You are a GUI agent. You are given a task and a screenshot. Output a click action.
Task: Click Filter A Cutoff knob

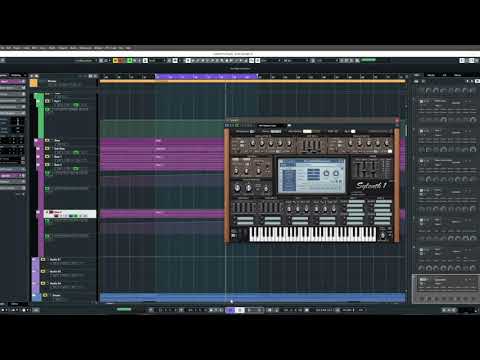click(x=236, y=171)
